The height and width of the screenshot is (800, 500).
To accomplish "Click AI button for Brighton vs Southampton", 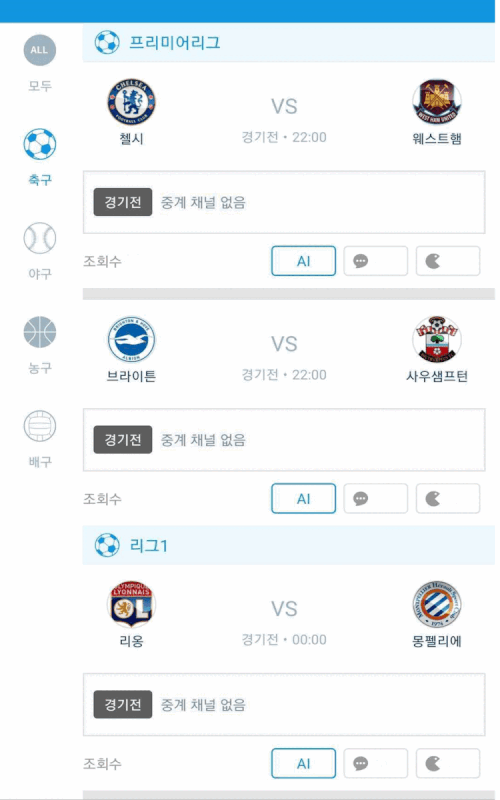I will pos(304,498).
